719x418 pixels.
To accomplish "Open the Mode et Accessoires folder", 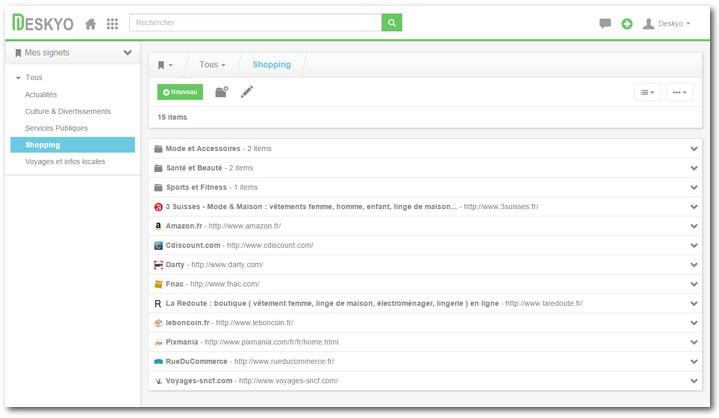I will click(203, 148).
